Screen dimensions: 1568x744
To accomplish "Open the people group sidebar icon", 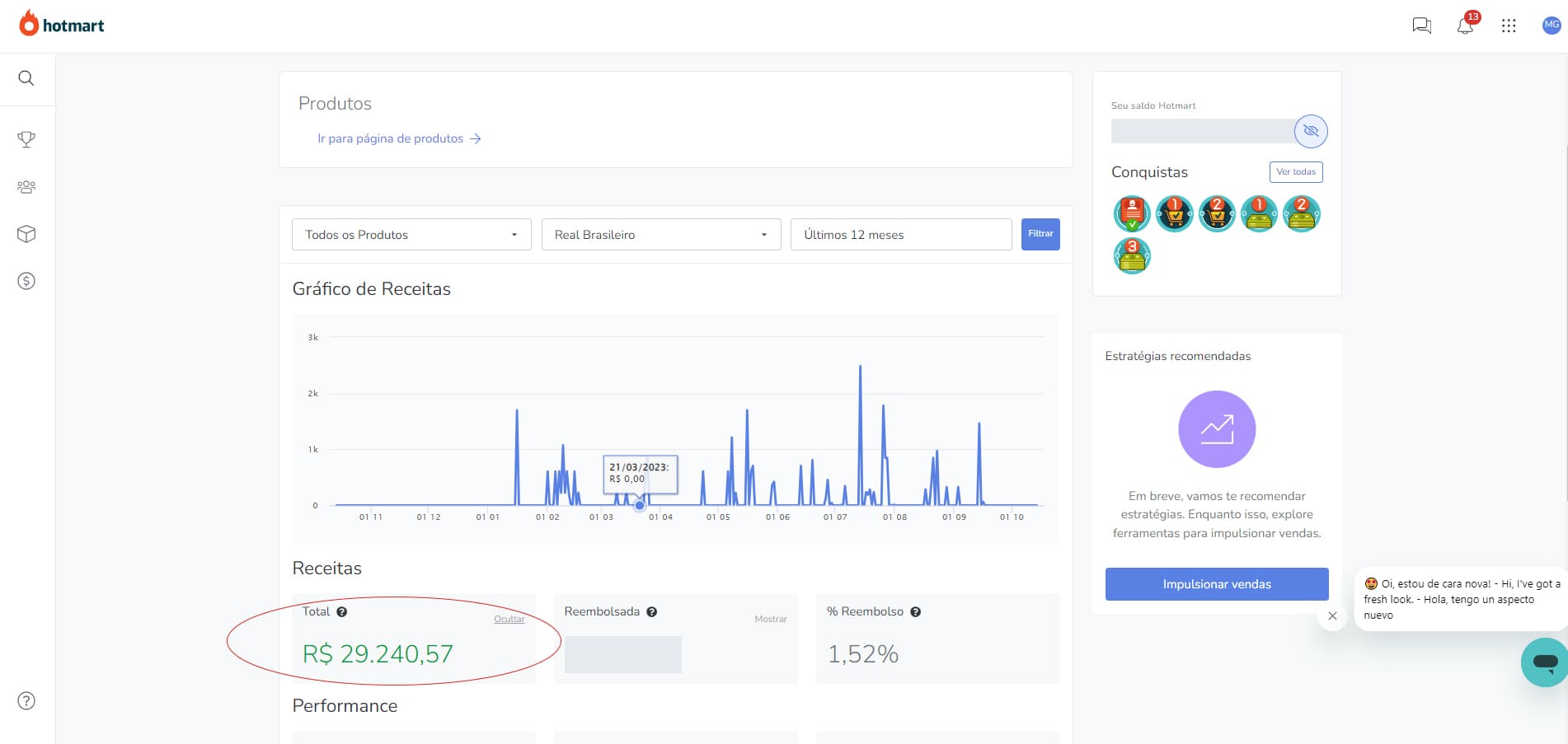I will tap(26, 187).
